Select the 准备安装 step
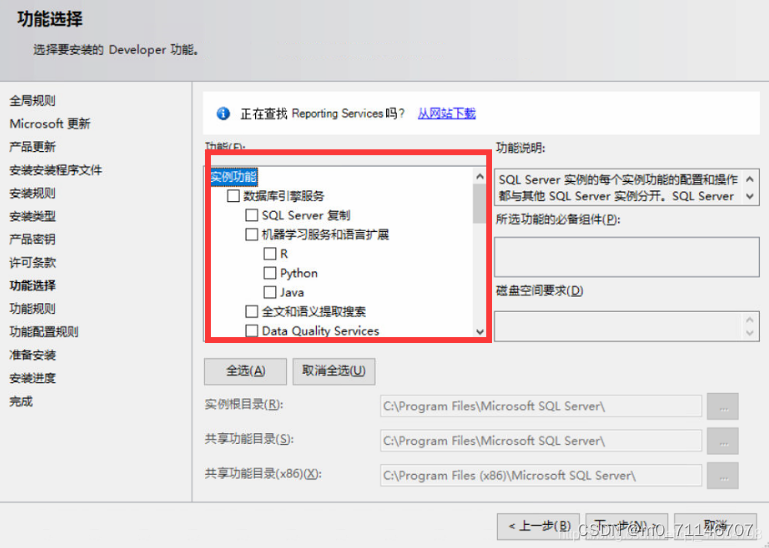Viewport: 769px width, 548px height. [x=32, y=355]
